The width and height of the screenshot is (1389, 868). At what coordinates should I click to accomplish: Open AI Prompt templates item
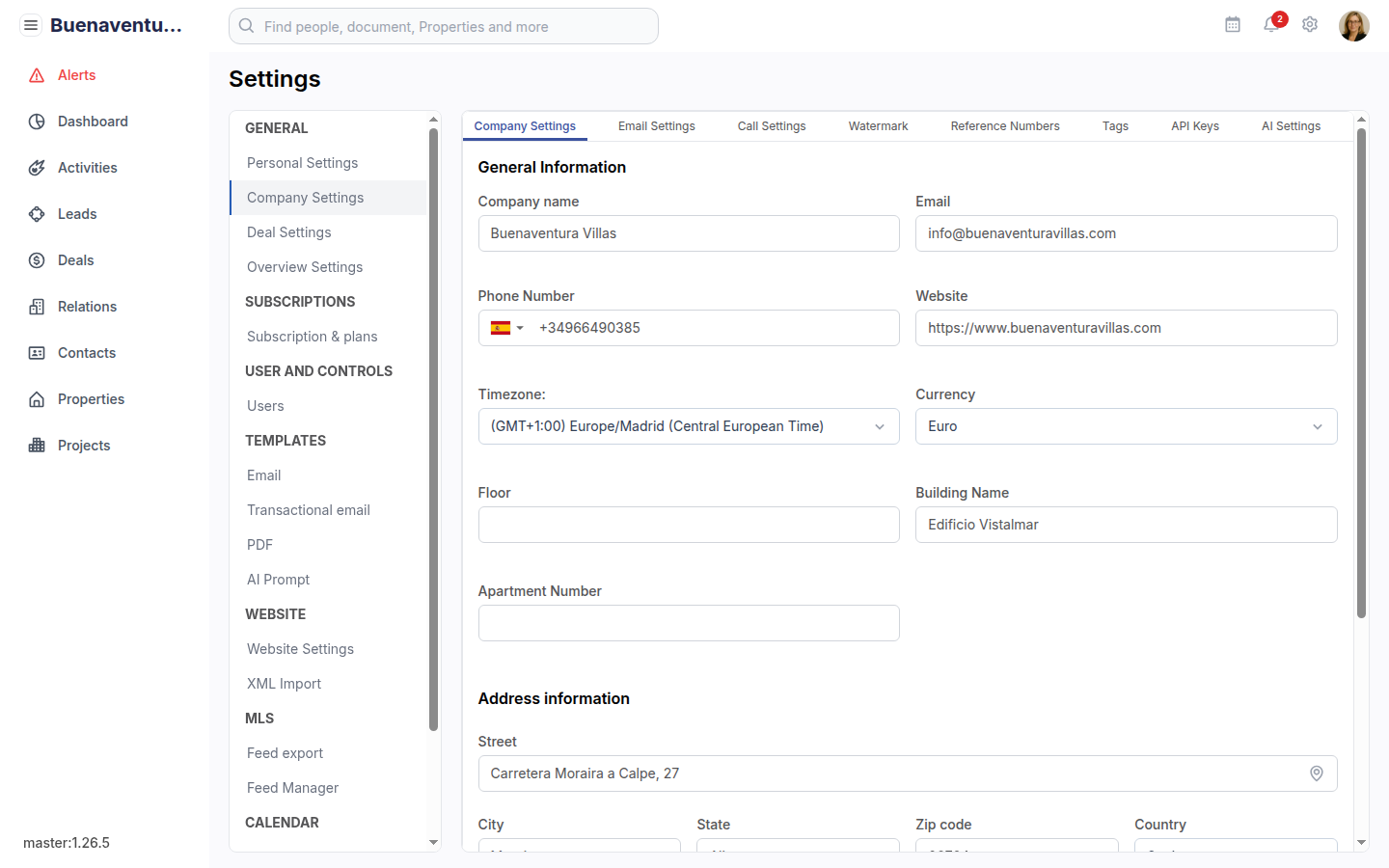pyautogui.click(x=328, y=580)
